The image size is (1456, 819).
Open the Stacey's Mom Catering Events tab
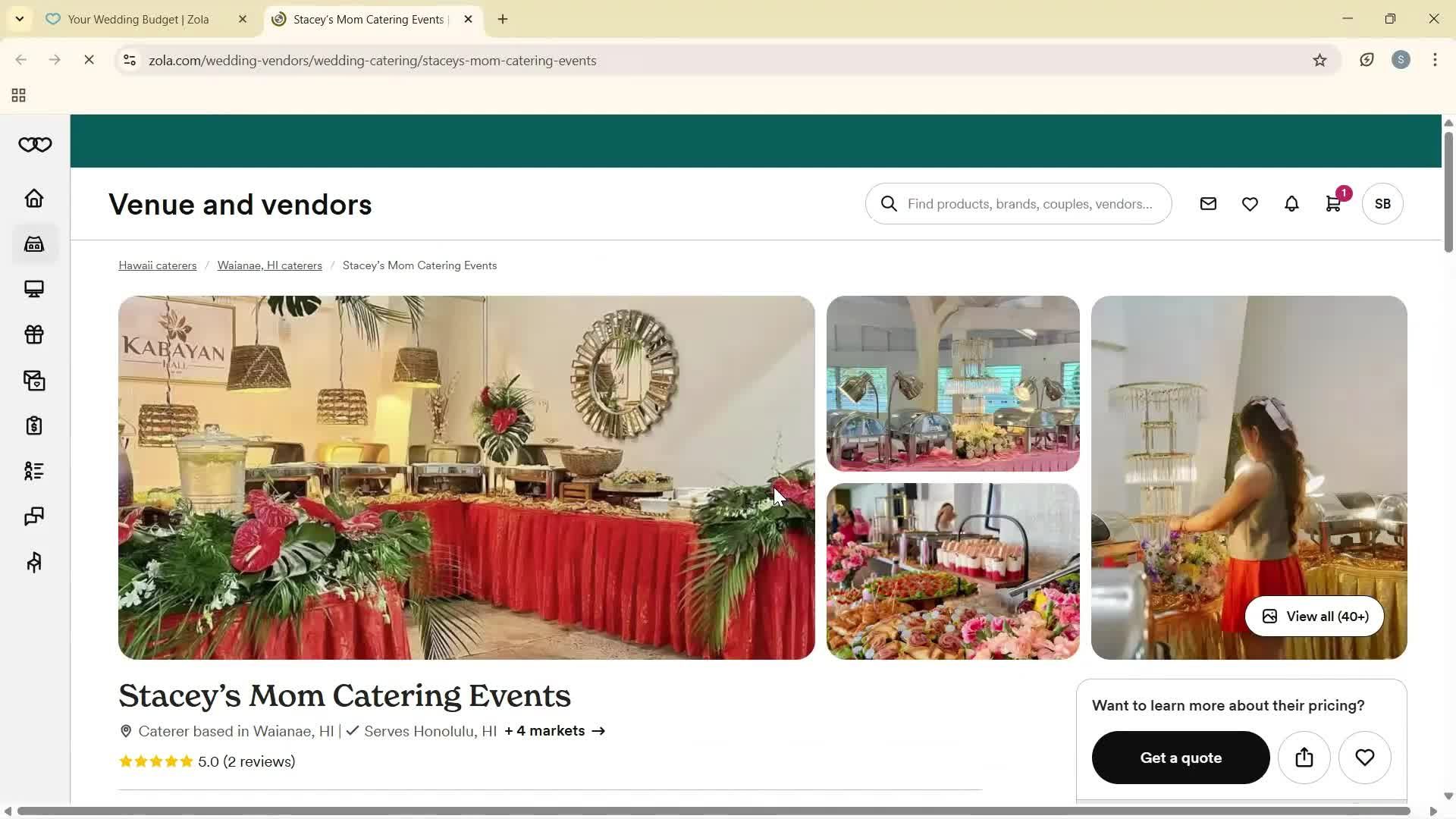[x=364, y=19]
